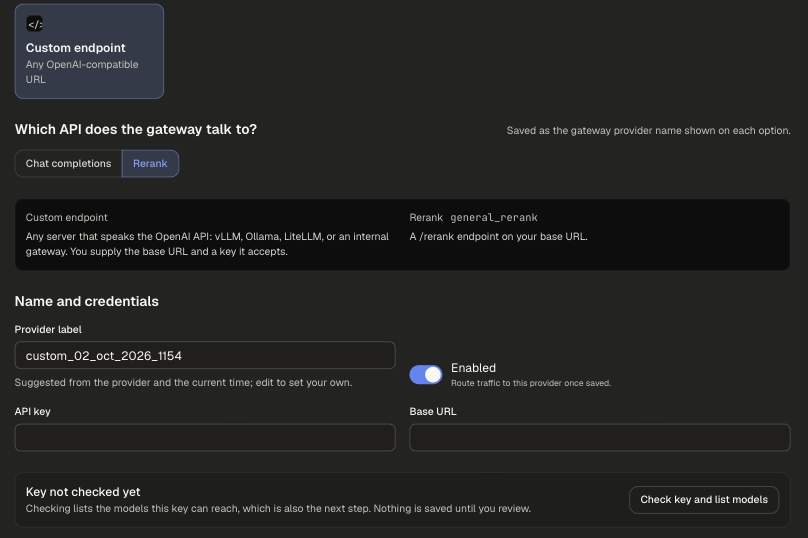Click 'A /rerank endpoint on your base URL.' text

tap(498, 237)
